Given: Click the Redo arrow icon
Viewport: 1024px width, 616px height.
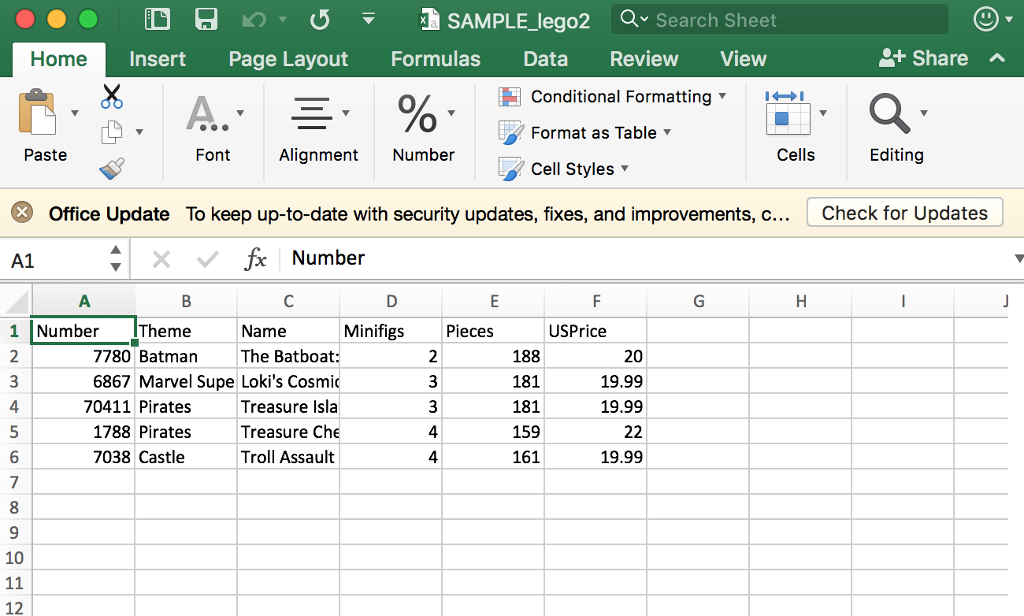Looking at the screenshot, I should pos(320,20).
